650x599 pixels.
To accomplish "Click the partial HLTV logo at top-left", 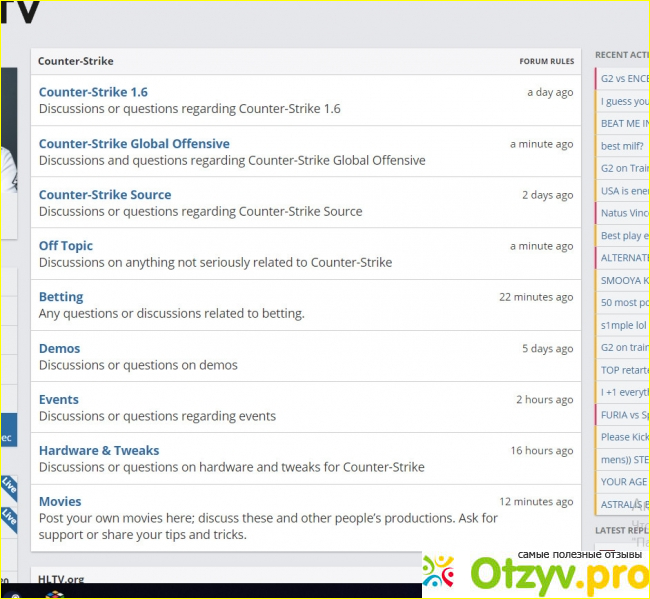I will point(20,12).
